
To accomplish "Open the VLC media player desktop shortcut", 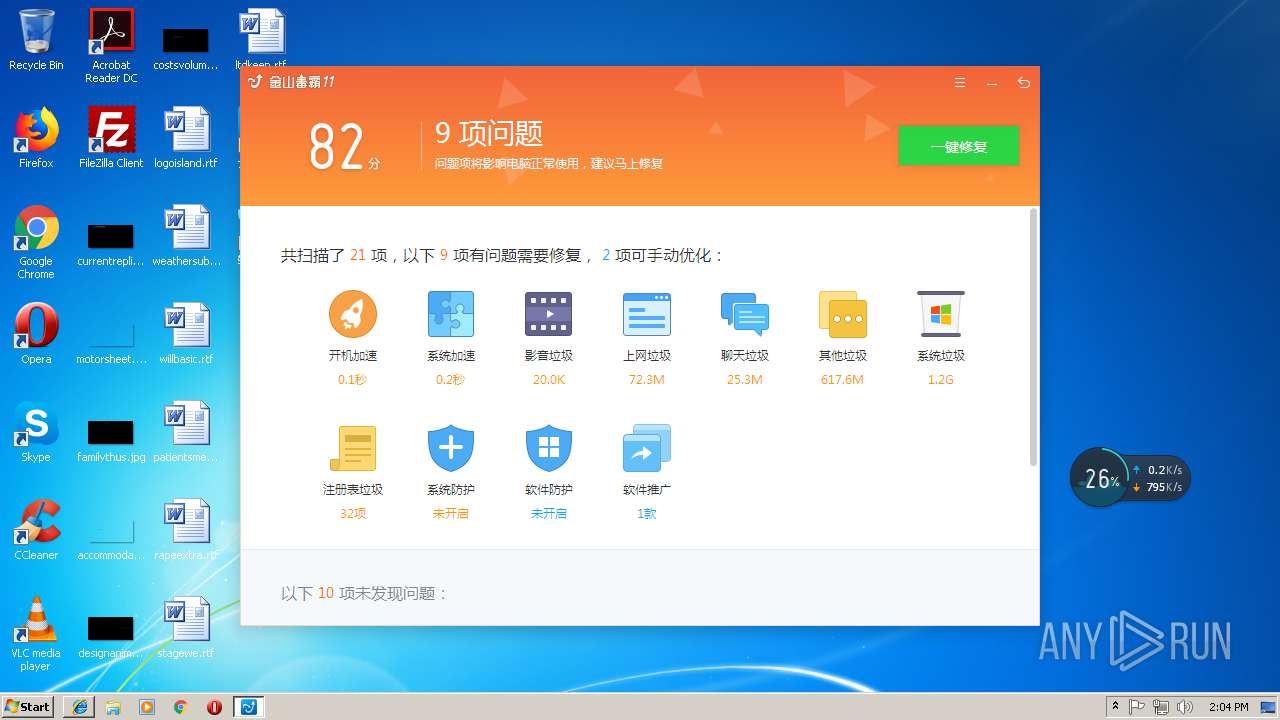I will point(36,634).
